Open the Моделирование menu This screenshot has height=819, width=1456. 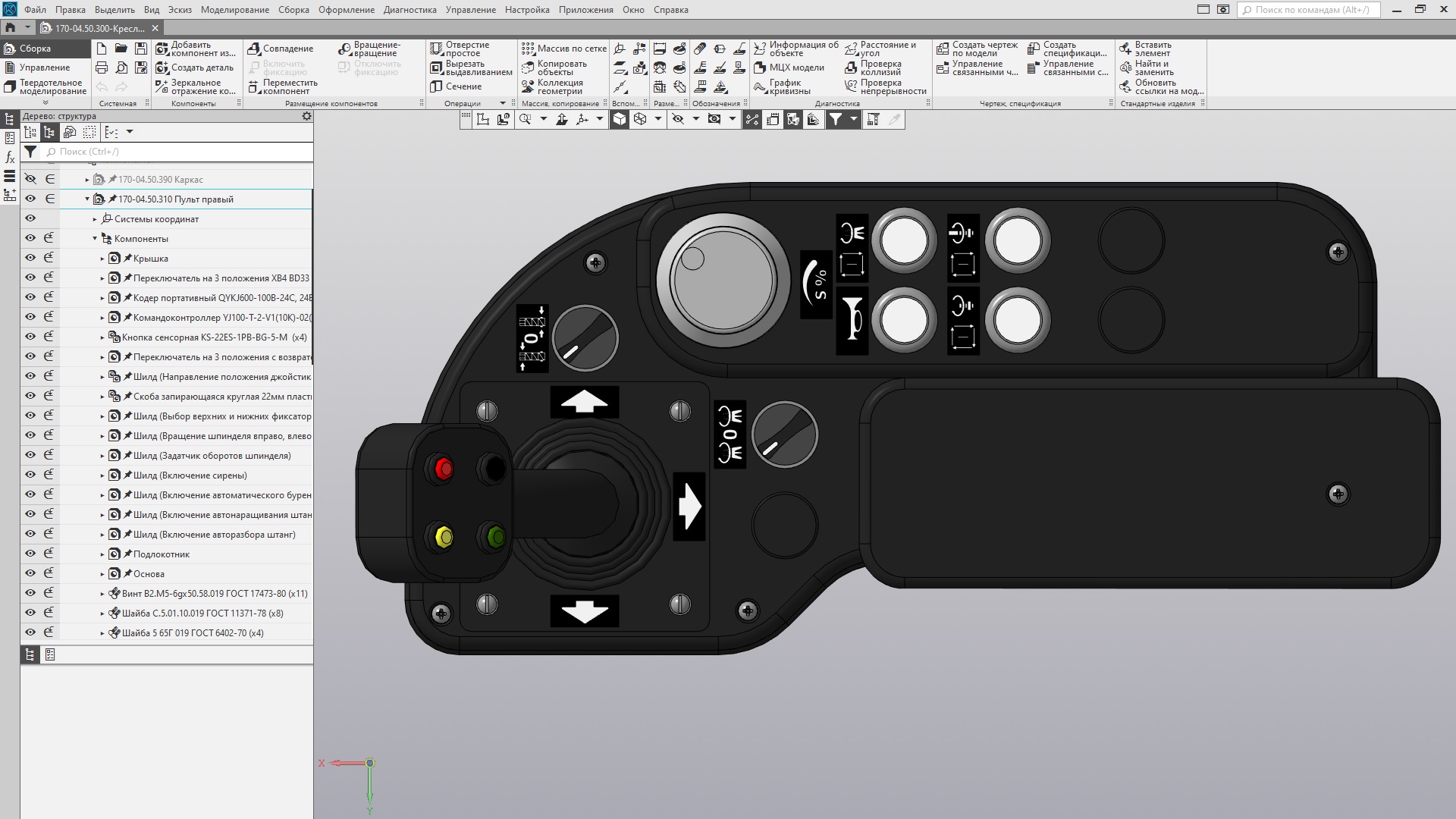(x=235, y=10)
